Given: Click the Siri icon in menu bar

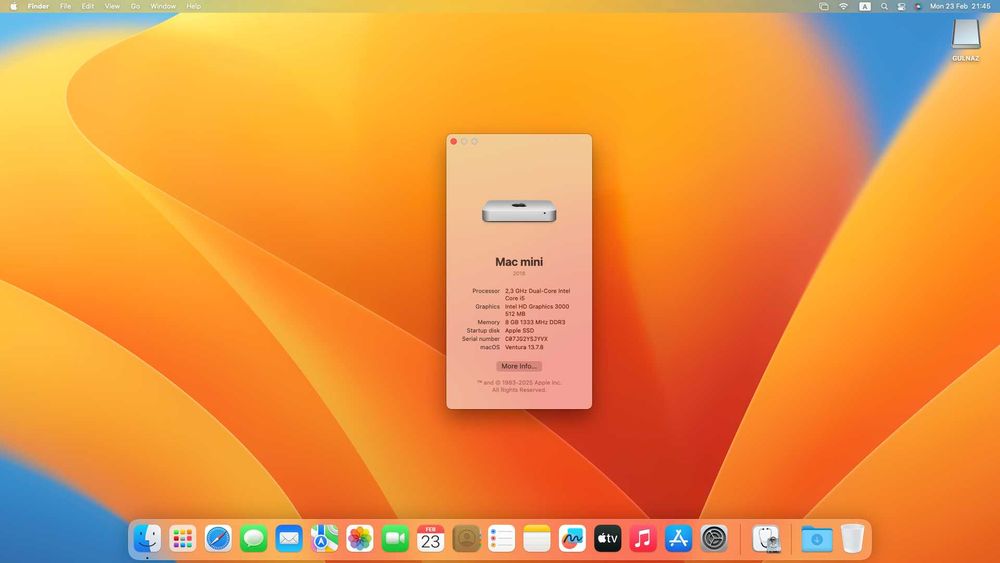Looking at the screenshot, I should coord(918,6).
